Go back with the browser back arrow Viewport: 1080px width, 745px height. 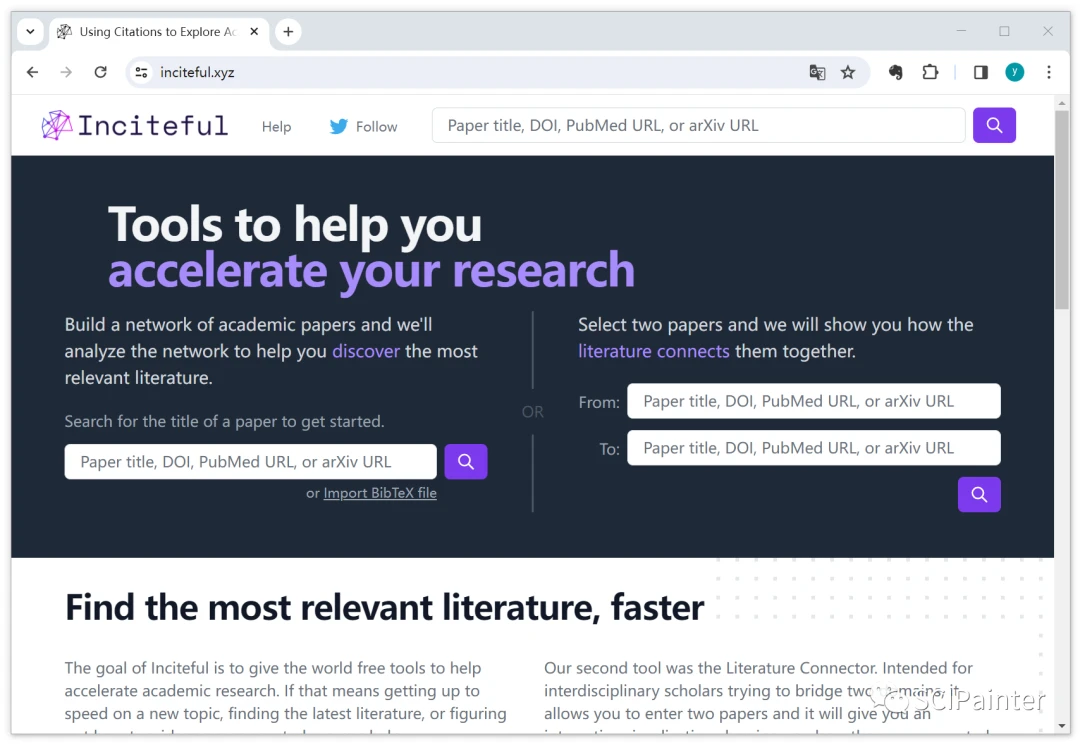[x=32, y=72]
